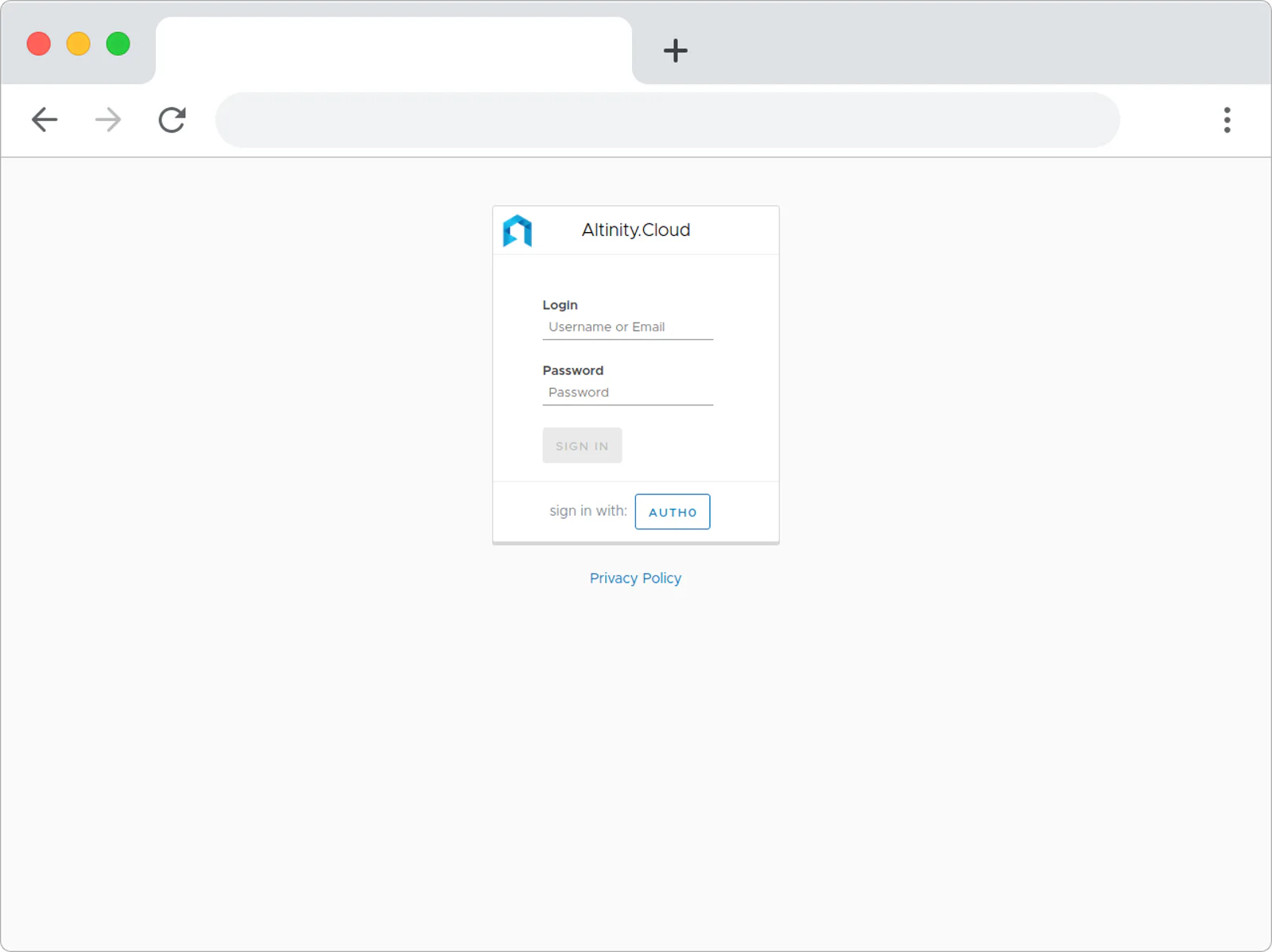This screenshot has width=1272, height=952.
Task: Click the browser forward arrow
Action: (108, 120)
